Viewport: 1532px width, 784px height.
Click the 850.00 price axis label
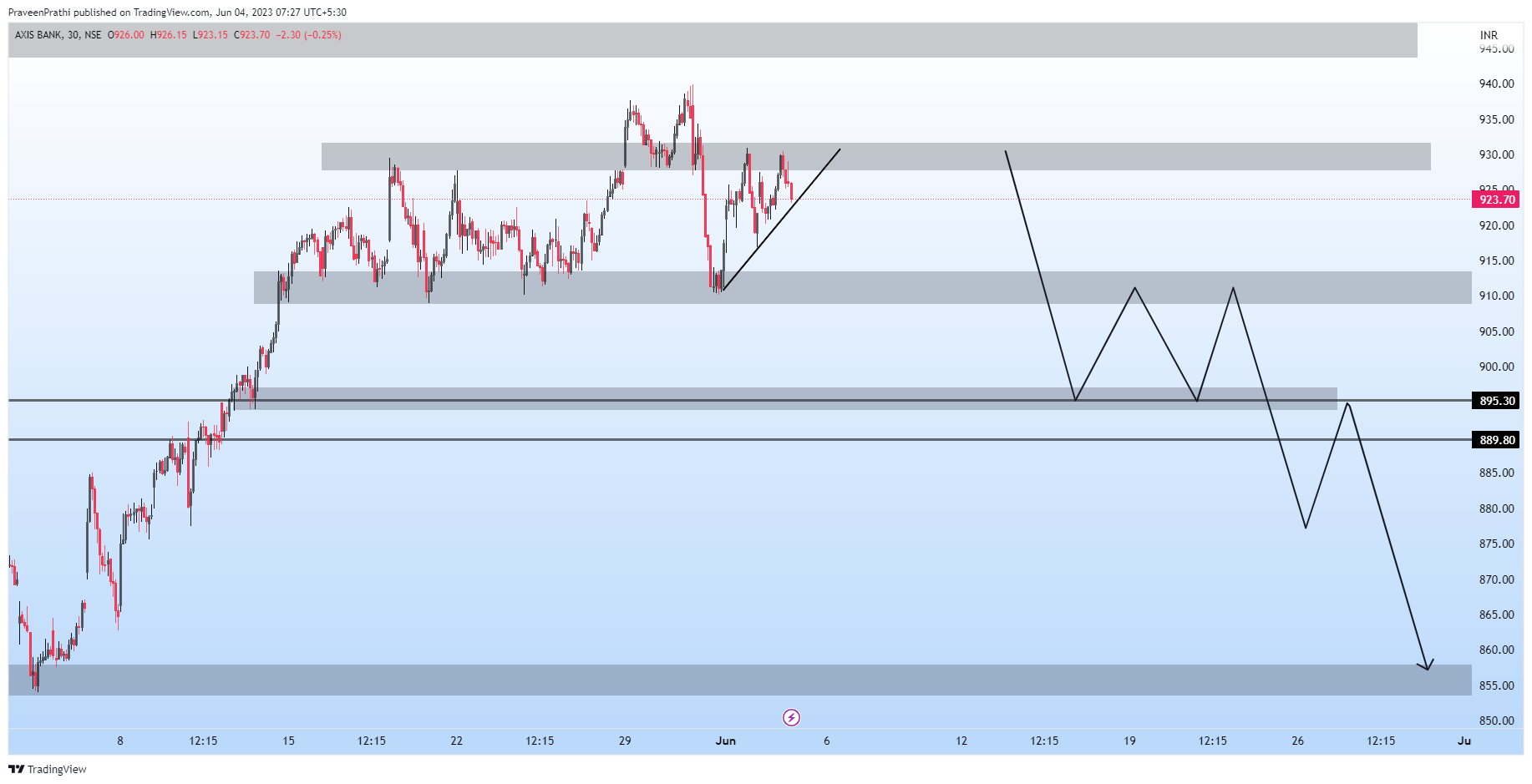(x=1496, y=721)
